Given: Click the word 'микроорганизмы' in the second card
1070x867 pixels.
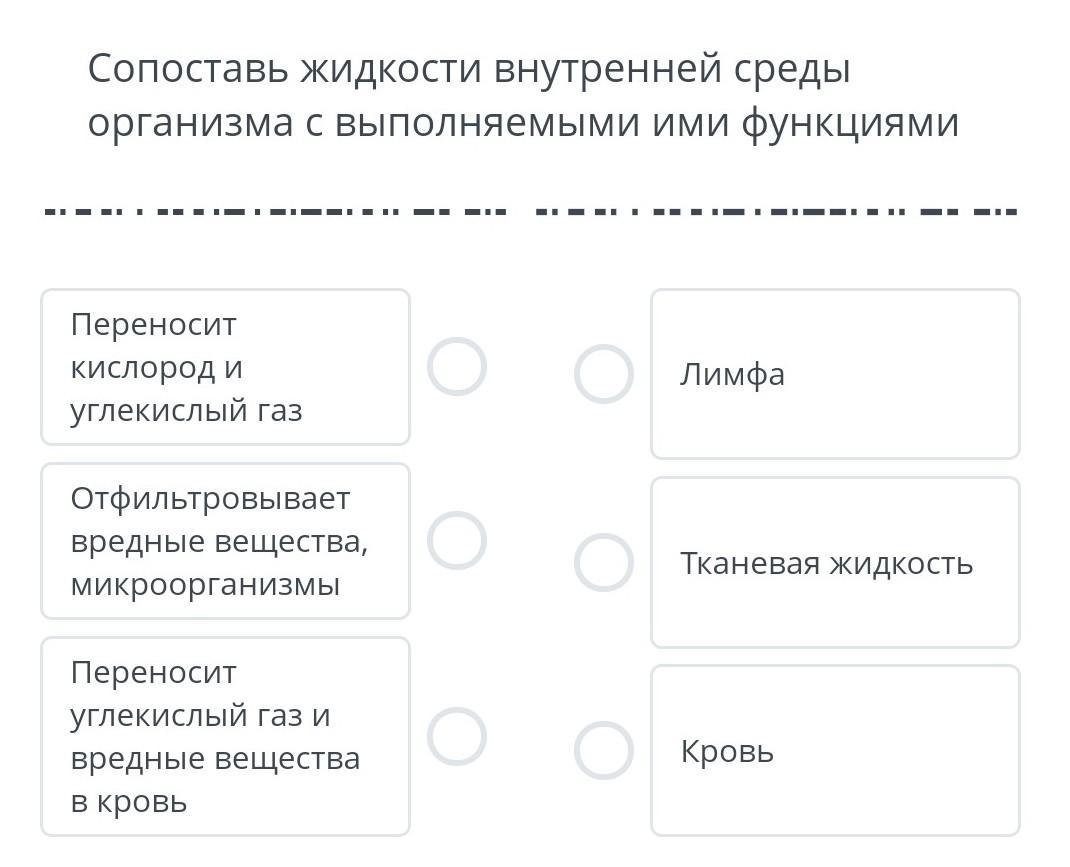Looking at the screenshot, I should tap(205, 584).
